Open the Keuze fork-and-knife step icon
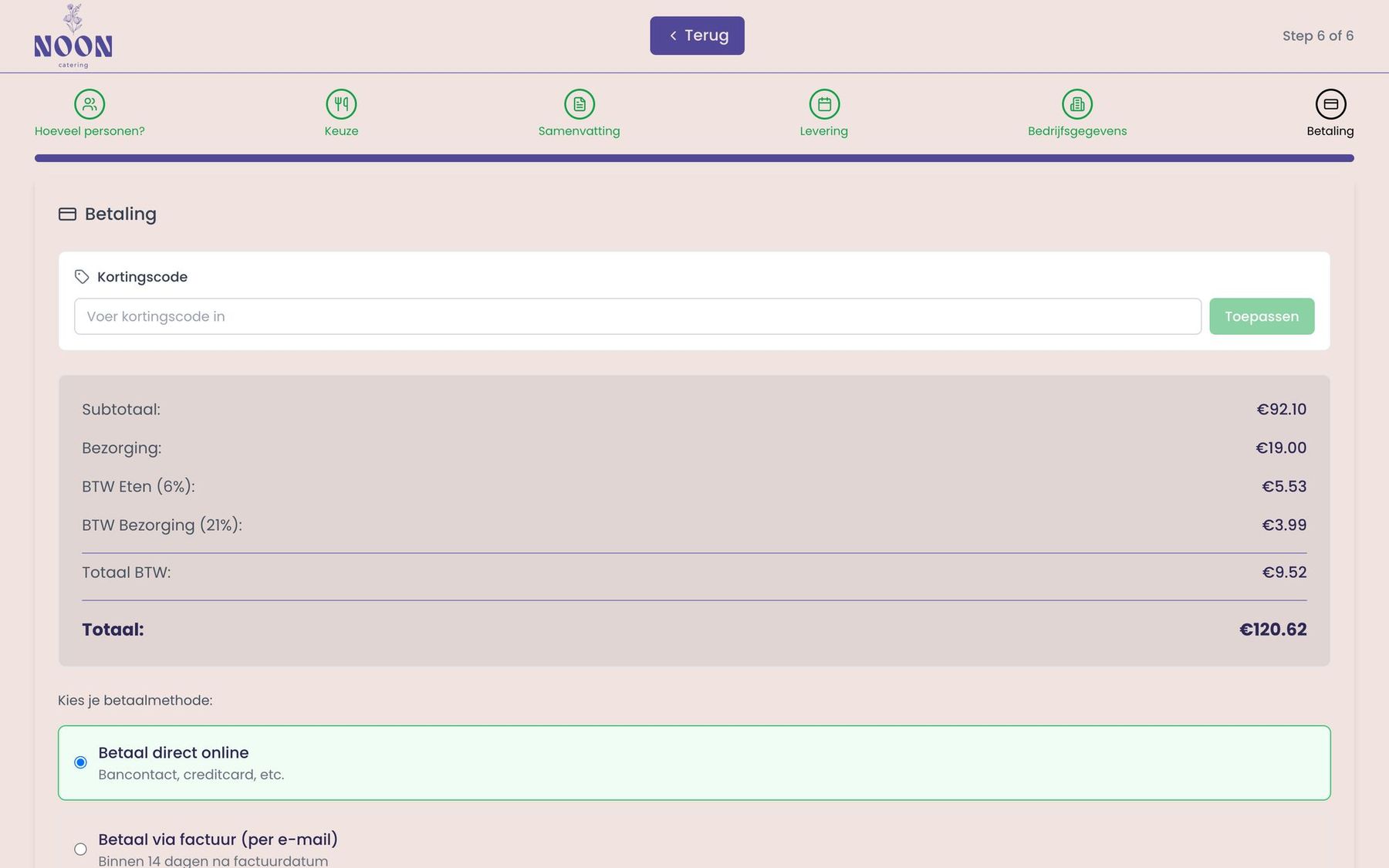This screenshot has height=868, width=1389. pyautogui.click(x=341, y=104)
